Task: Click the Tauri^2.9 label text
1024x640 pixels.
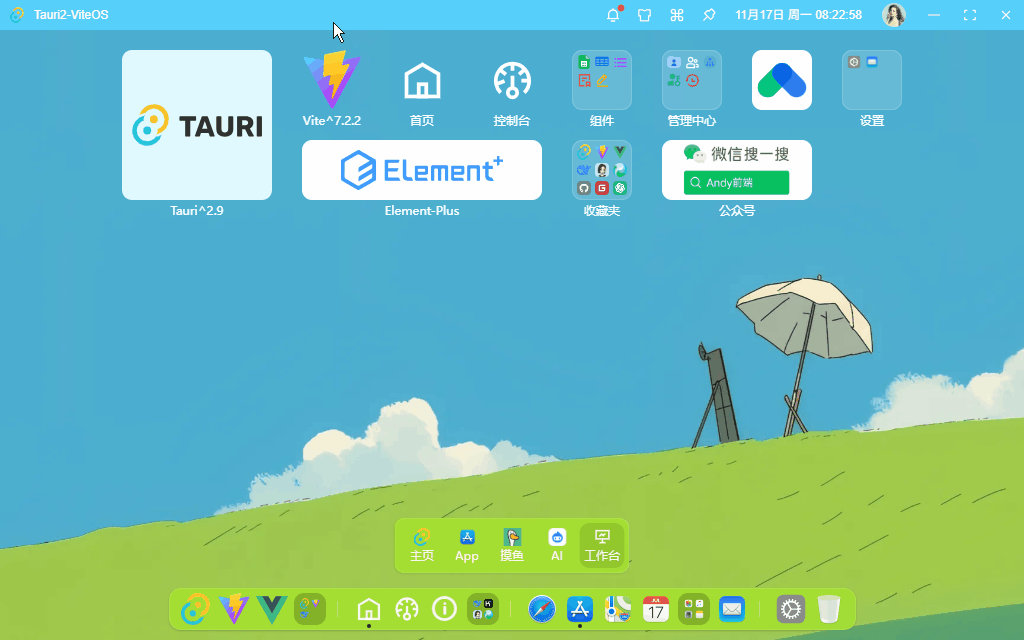Action: tap(197, 210)
